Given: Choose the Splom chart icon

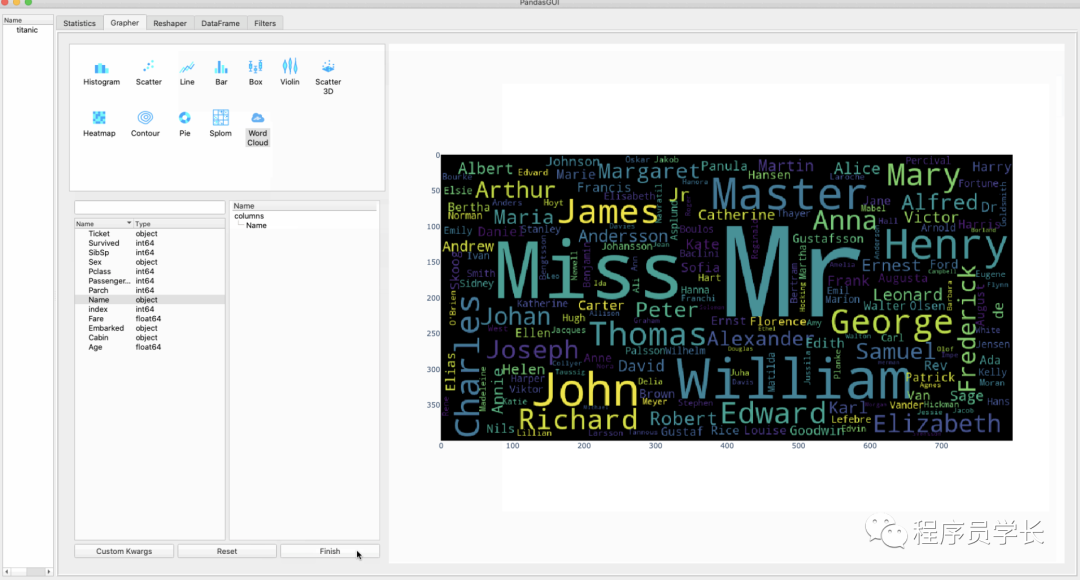Looking at the screenshot, I should [220, 124].
